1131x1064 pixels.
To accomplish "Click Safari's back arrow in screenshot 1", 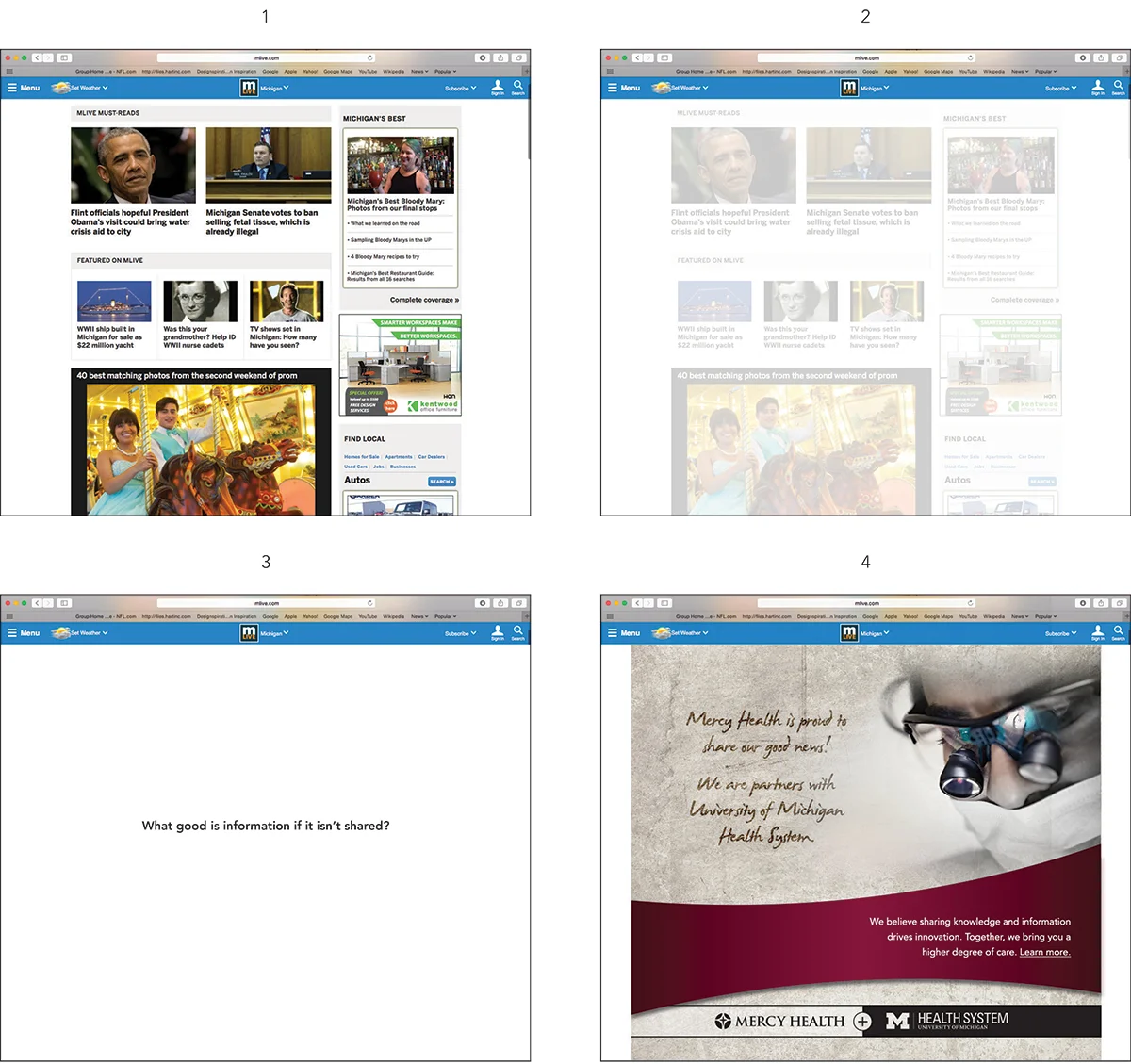I will point(37,57).
